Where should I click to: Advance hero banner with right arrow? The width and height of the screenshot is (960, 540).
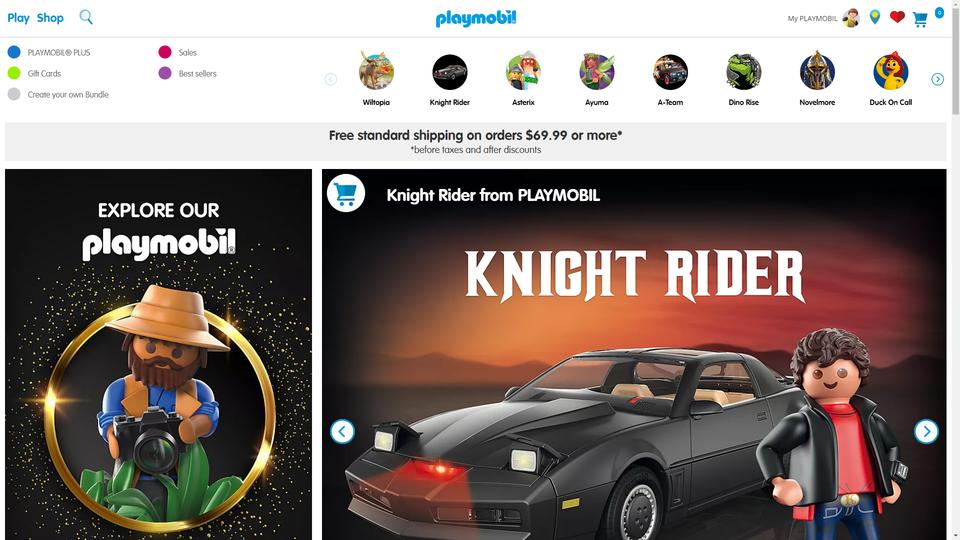click(926, 432)
